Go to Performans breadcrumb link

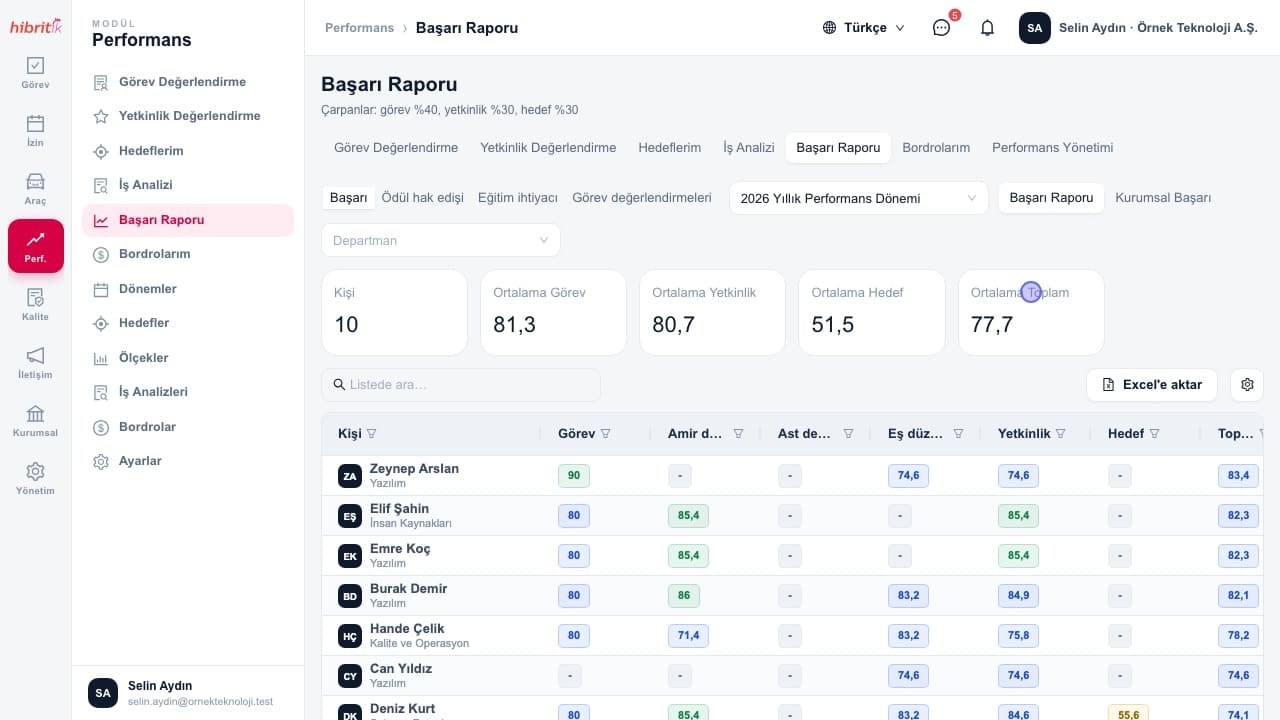point(359,28)
